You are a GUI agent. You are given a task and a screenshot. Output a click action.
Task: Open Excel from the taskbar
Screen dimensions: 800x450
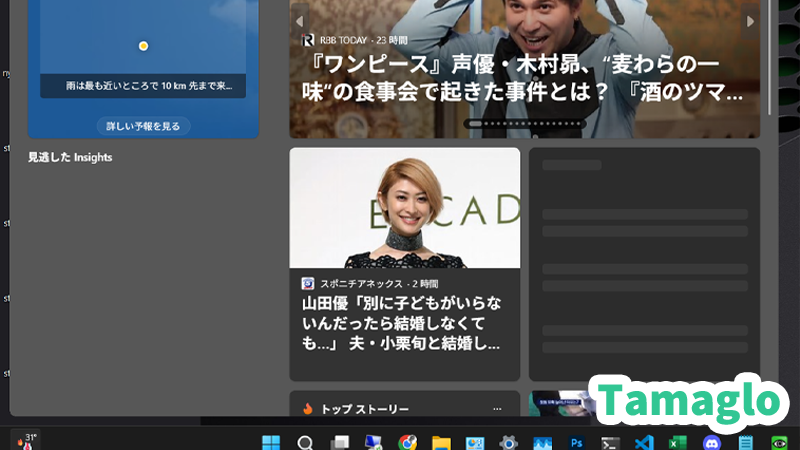[678, 442]
